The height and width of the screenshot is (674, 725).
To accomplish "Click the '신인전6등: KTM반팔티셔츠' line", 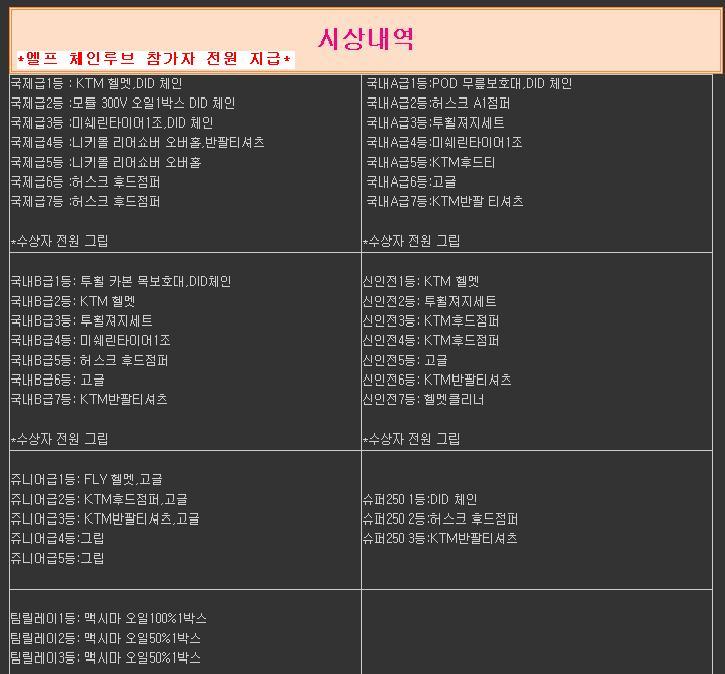I will click(x=437, y=380).
